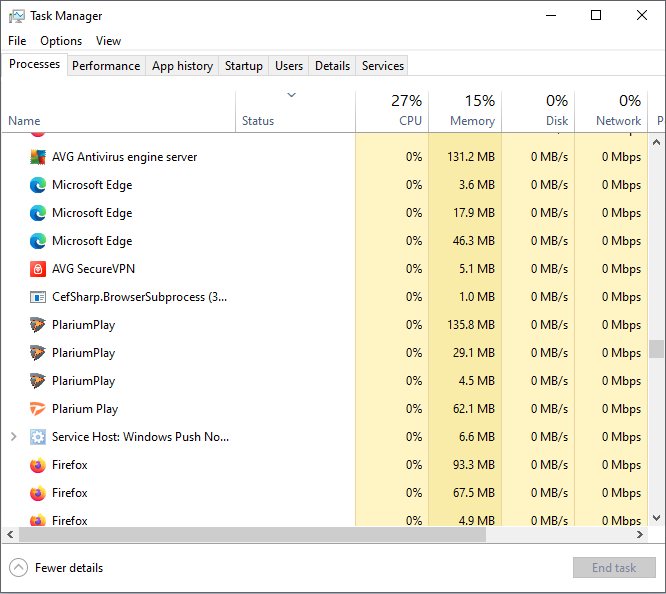The image size is (666, 594).
Task: Open the View menu
Action: point(108,41)
